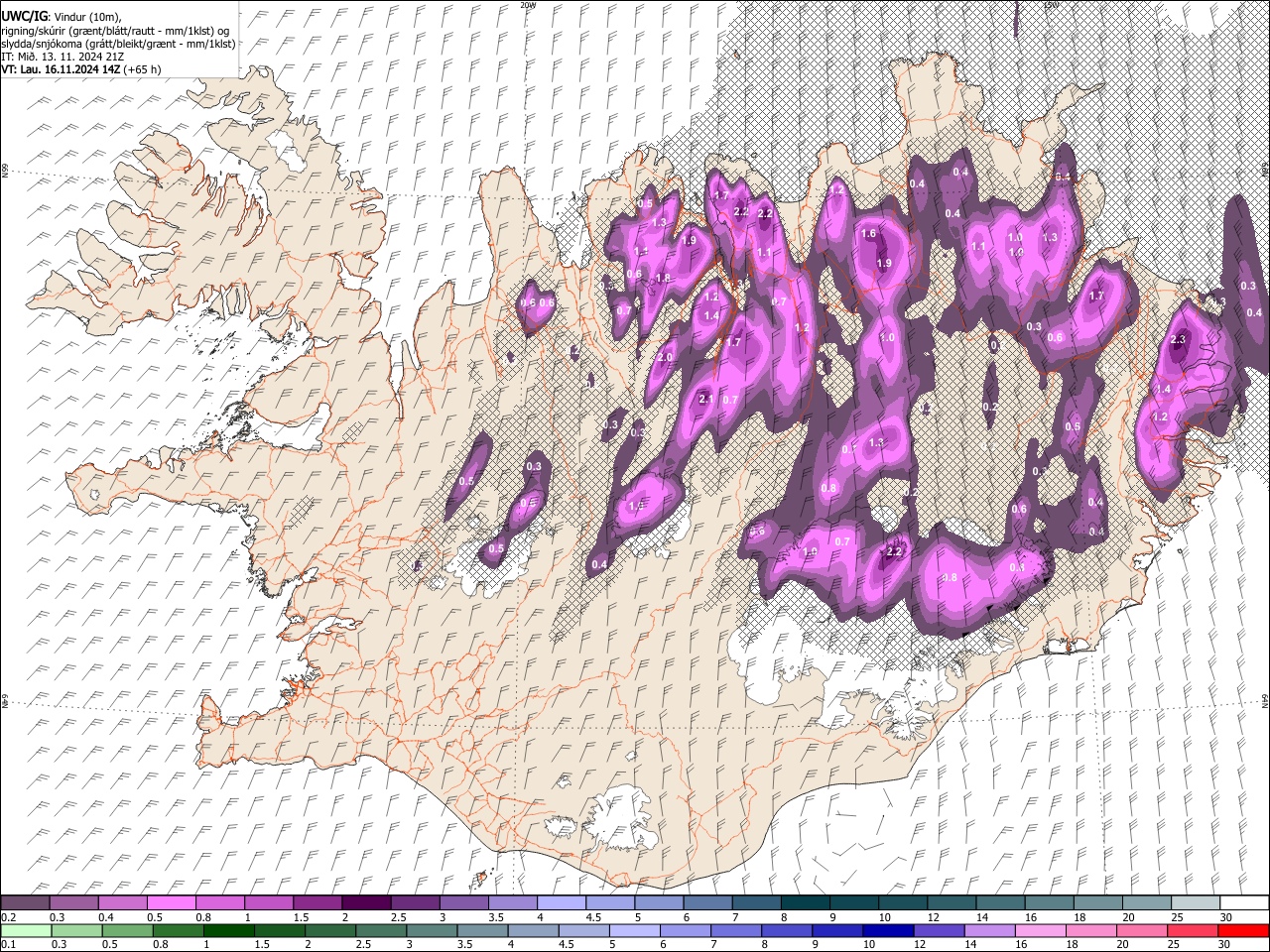Pick the 4–4.5 lavender swatch in upper legend row
The image size is (1270, 952).
[x=561, y=903]
